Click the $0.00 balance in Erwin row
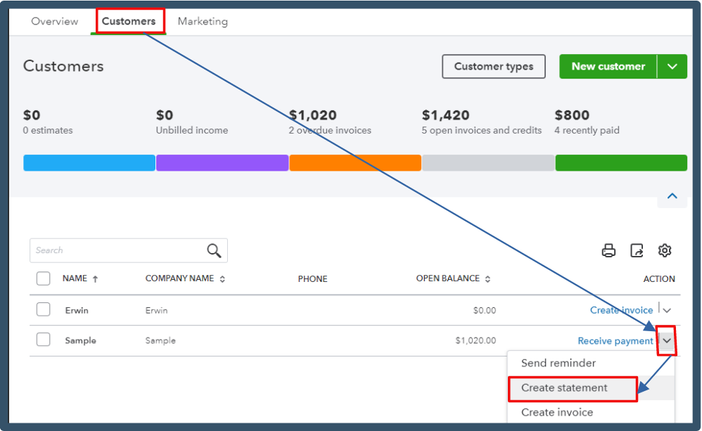 [x=484, y=310]
